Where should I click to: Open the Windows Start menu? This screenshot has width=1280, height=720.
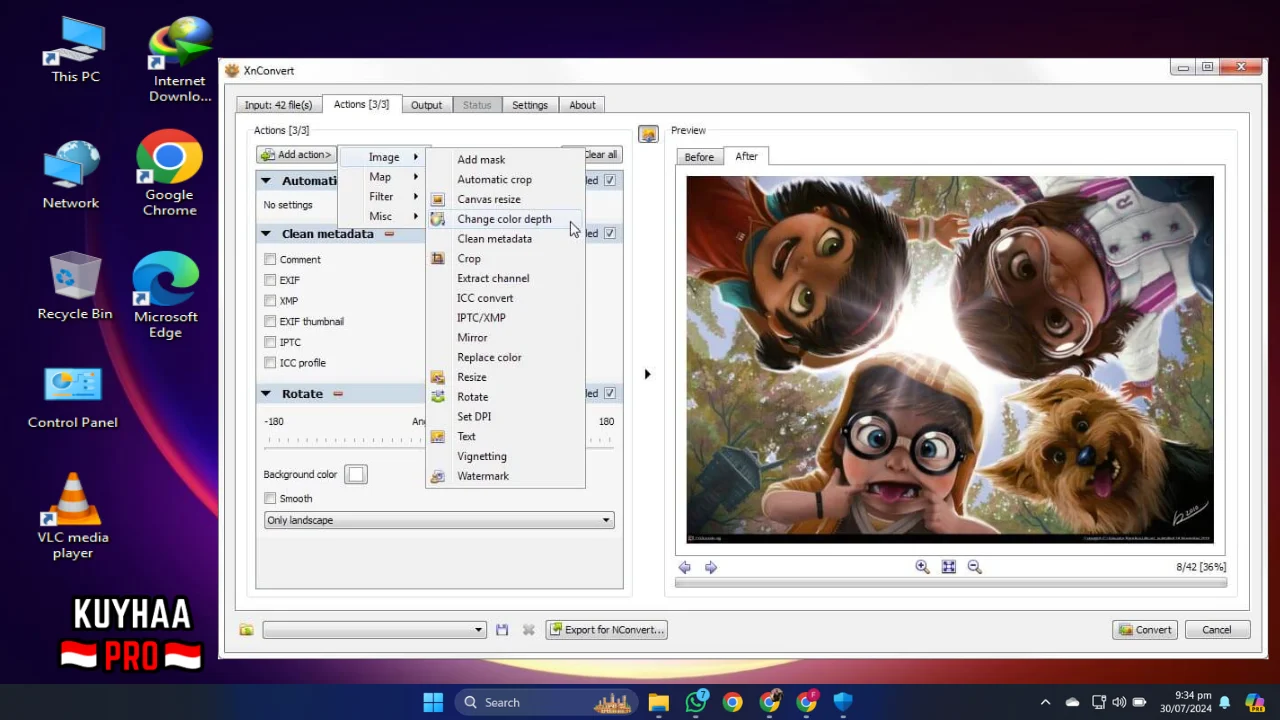433,702
